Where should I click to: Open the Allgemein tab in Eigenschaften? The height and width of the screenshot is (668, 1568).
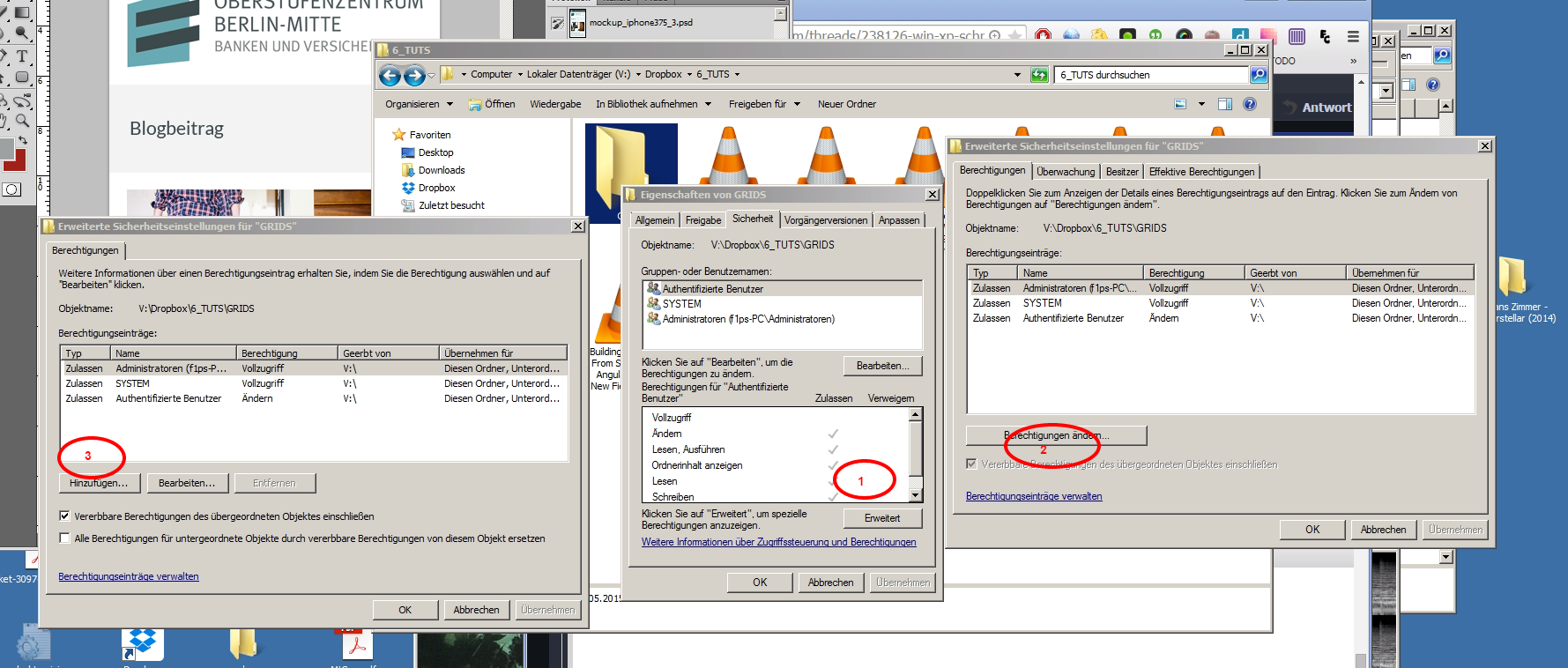tap(655, 220)
